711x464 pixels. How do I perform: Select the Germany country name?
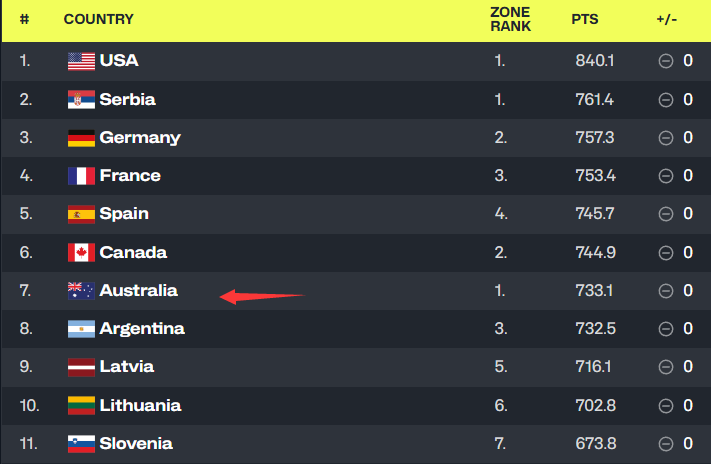point(140,138)
